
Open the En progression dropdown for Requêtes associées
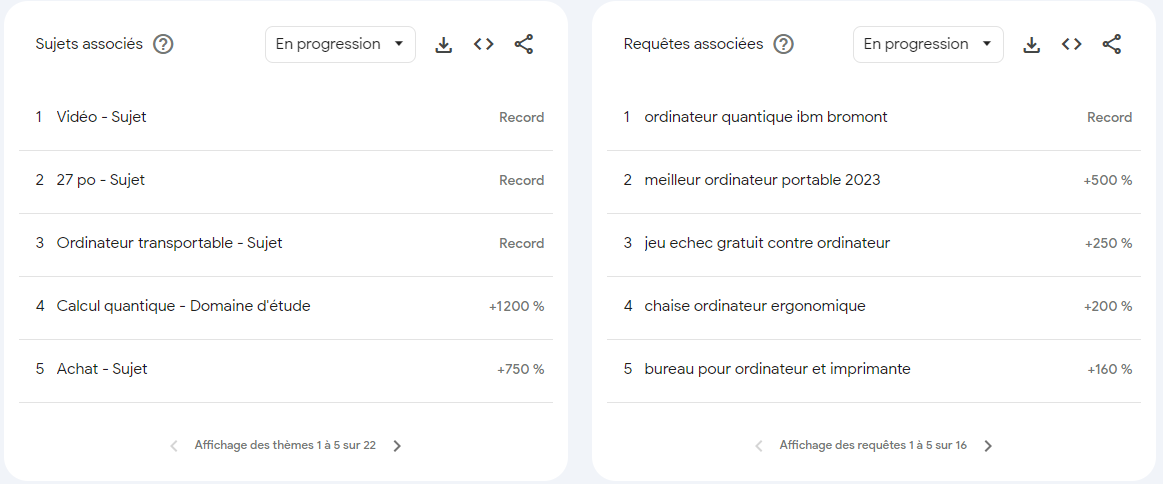(x=928, y=44)
